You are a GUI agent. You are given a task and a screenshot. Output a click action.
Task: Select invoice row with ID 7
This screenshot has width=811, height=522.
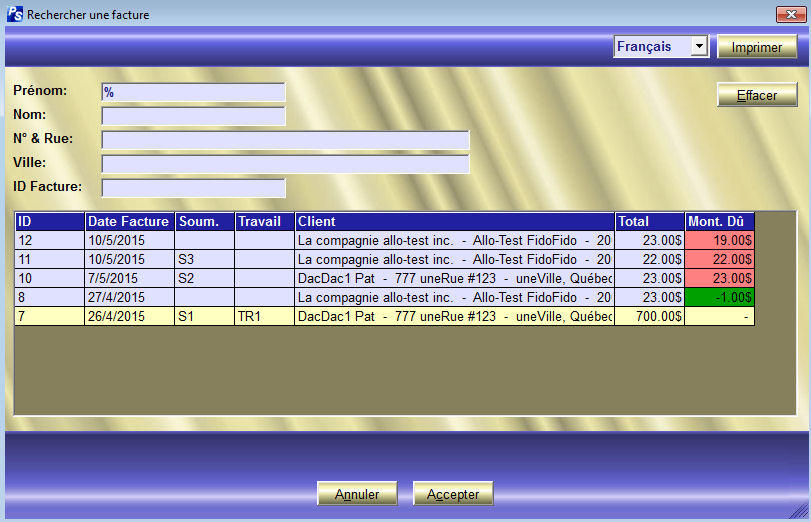click(x=384, y=316)
